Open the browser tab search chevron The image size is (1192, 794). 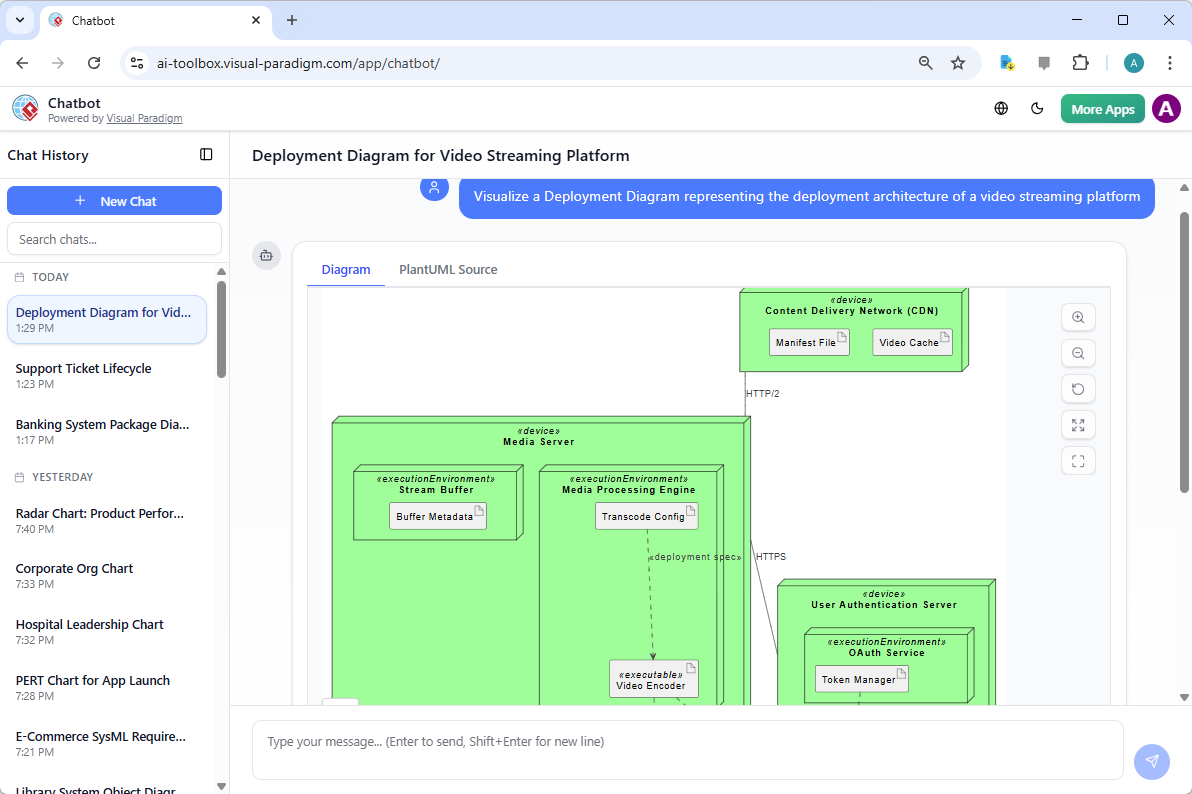pyautogui.click(x=19, y=20)
